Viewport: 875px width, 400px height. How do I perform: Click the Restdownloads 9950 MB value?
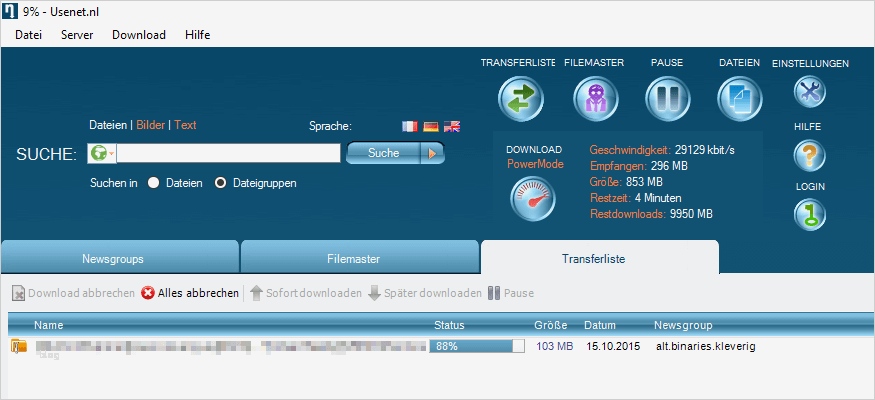691,214
